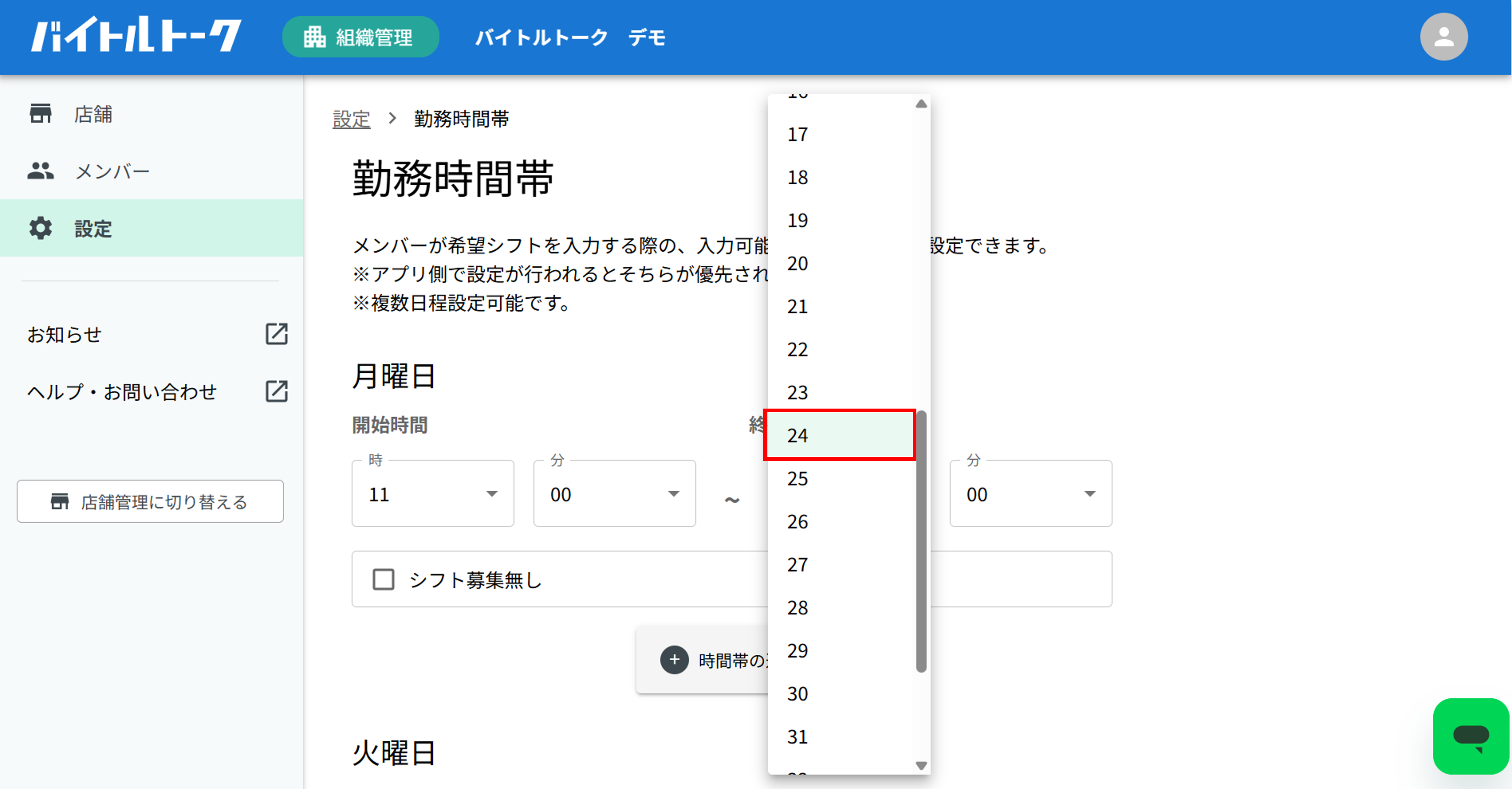Image resolution: width=1512 pixels, height=789 pixels.
Task: Choose hour 28 from the list
Action: click(x=842, y=608)
